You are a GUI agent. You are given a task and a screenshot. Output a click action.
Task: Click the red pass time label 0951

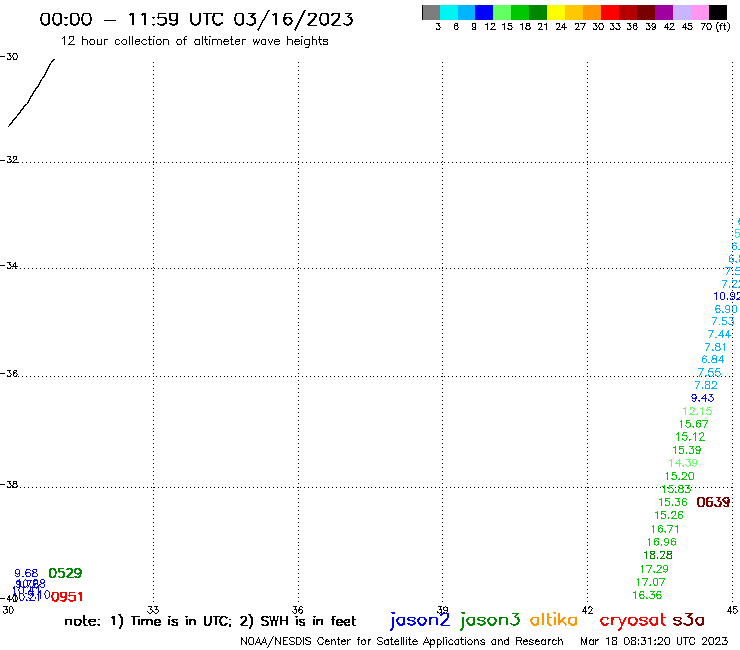coord(67,597)
